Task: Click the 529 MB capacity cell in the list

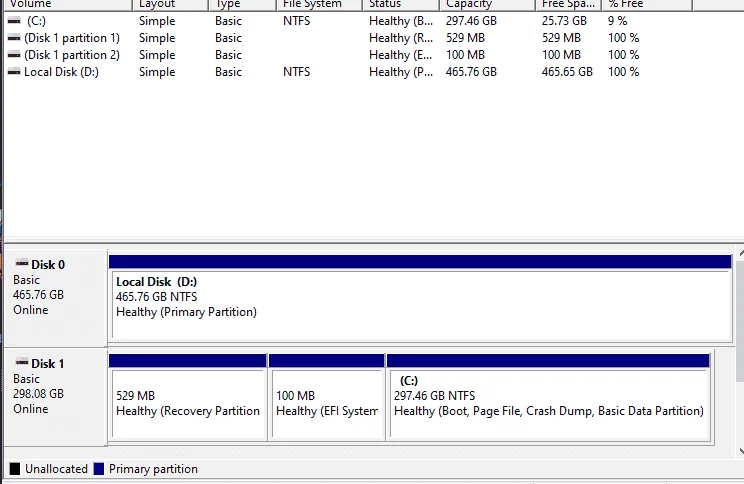Action: [465, 38]
